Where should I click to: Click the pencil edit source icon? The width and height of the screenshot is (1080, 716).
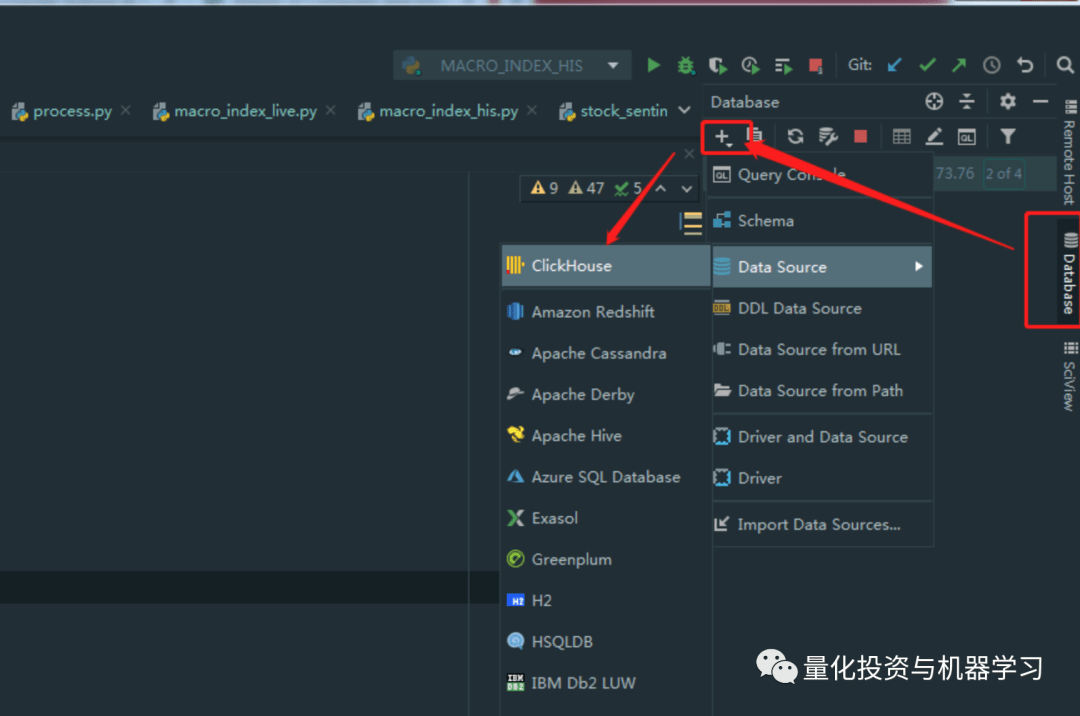pyautogui.click(x=934, y=136)
